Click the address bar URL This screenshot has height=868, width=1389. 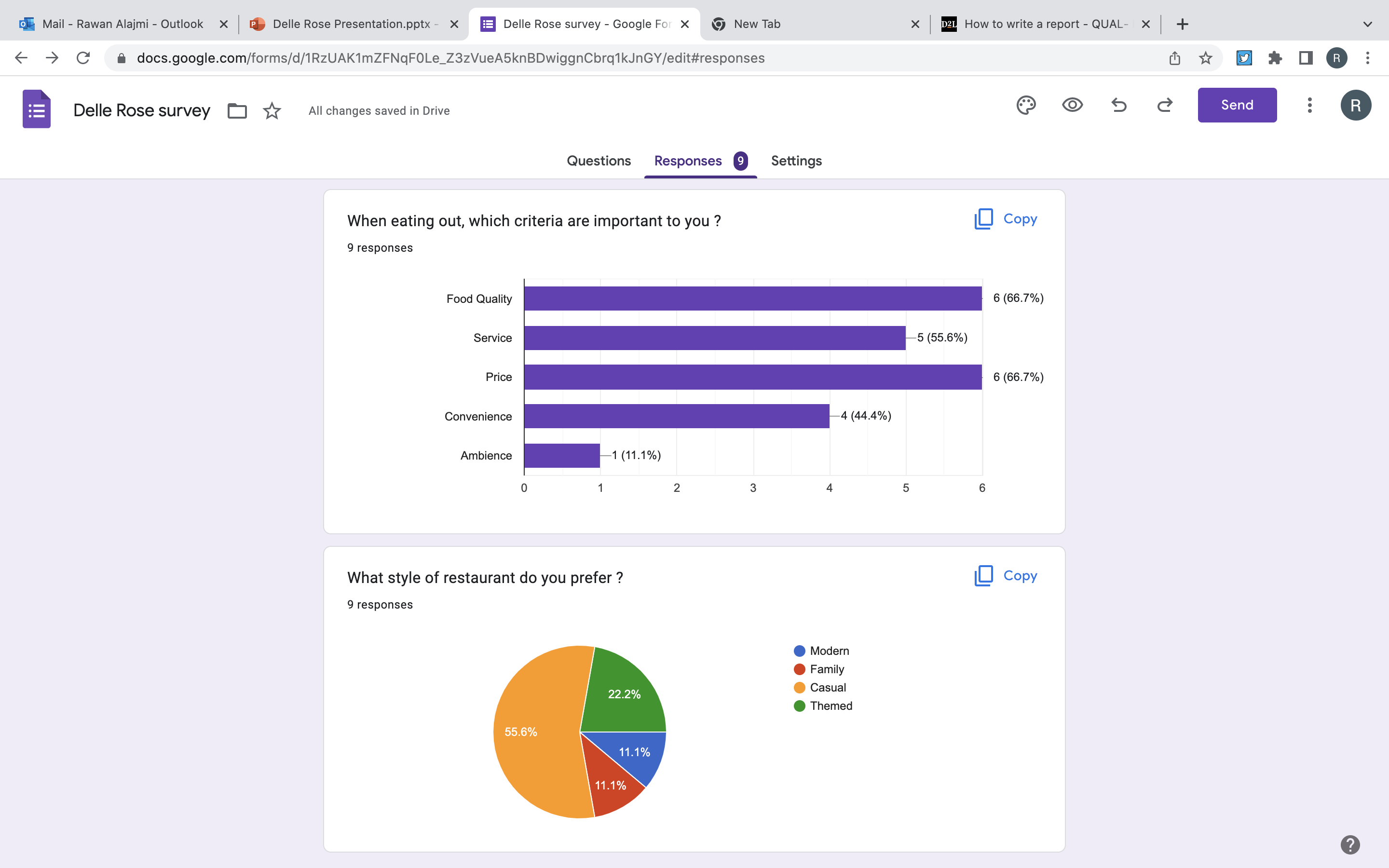pyautogui.click(x=450, y=58)
